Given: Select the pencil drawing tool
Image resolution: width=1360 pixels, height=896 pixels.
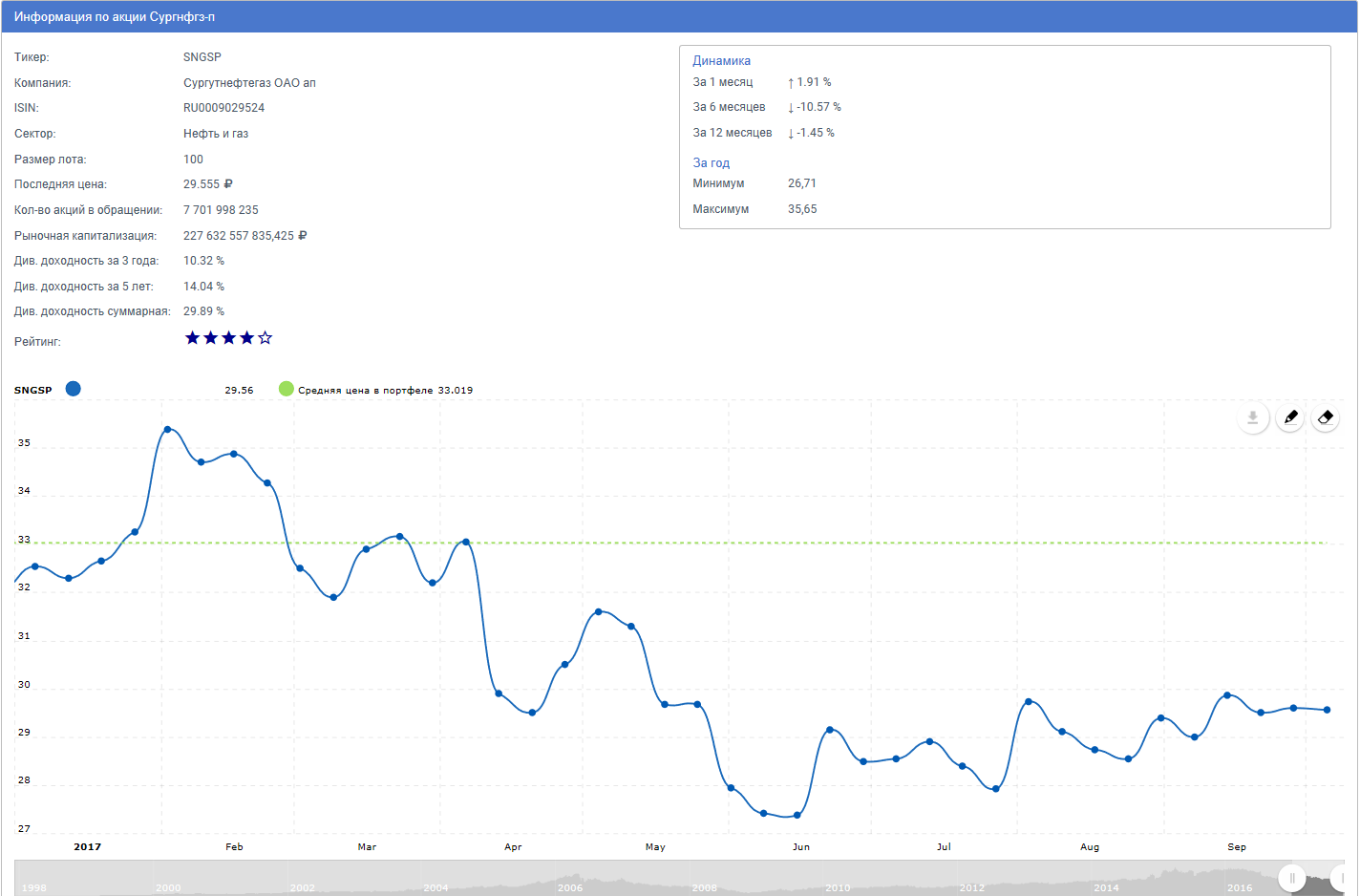Looking at the screenshot, I should point(1290,417).
